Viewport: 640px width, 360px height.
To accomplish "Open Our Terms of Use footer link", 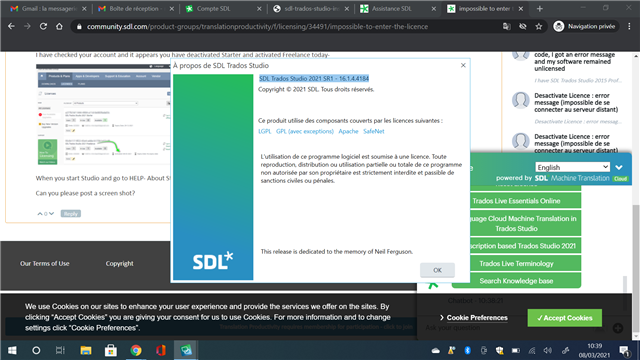I will 45,264.
